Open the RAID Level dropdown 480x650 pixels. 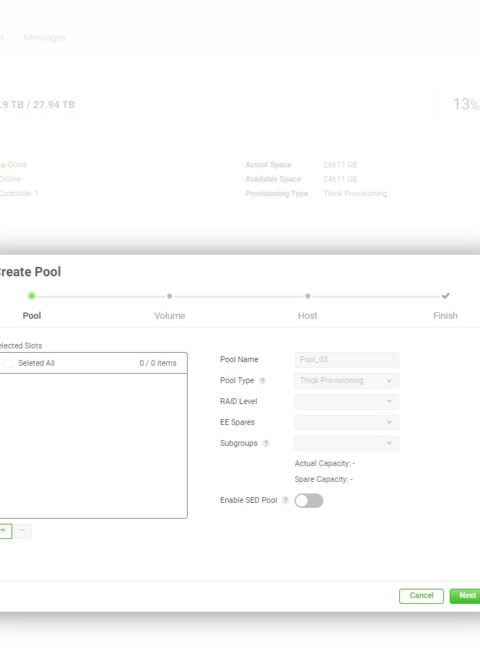[347, 401]
